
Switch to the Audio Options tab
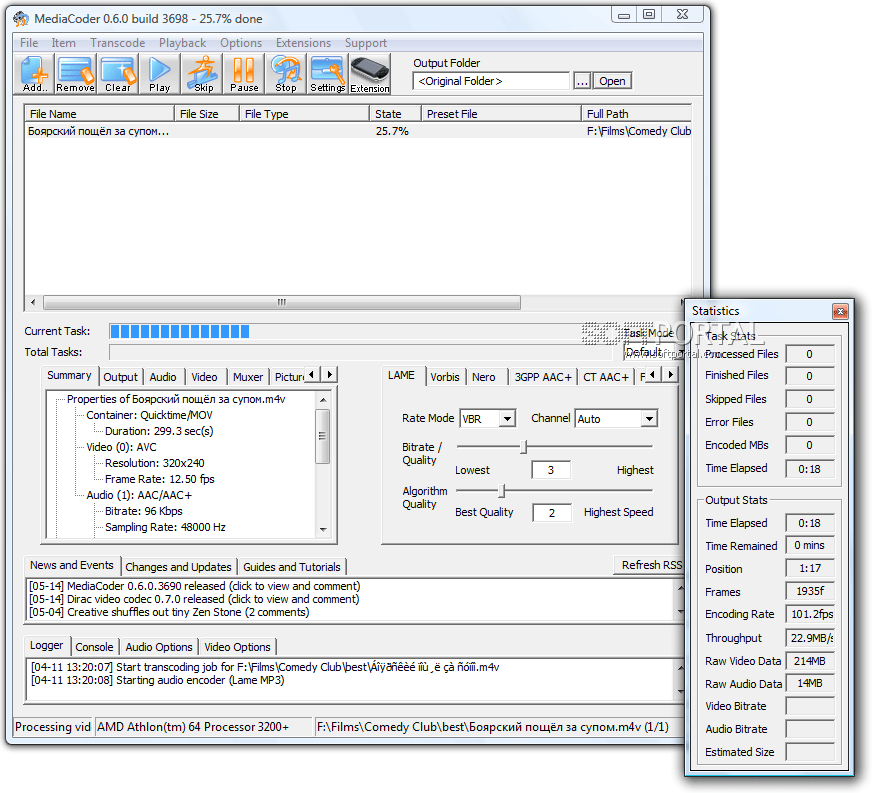point(159,647)
